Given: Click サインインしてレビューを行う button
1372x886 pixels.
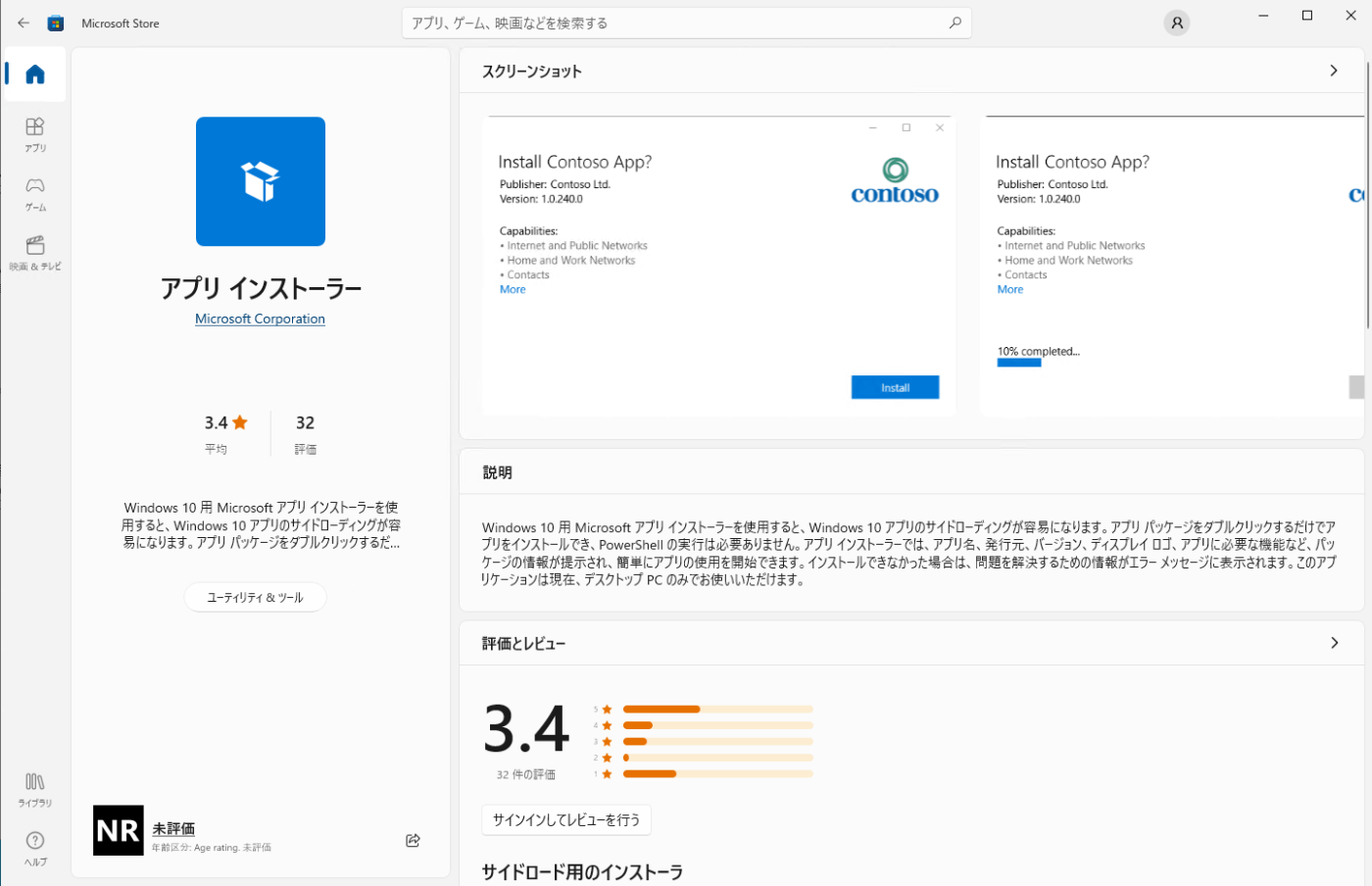Looking at the screenshot, I should click(566, 820).
